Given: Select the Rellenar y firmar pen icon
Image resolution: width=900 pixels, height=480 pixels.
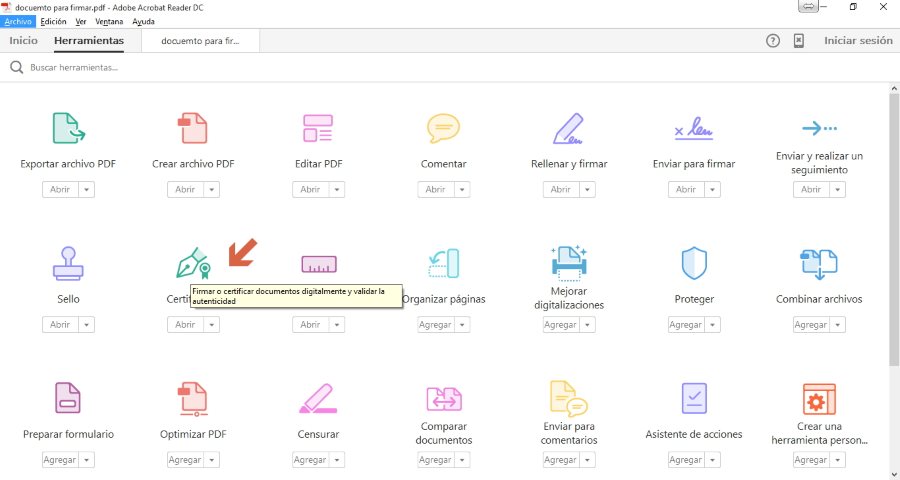Looking at the screenshot, I should 568,128.
